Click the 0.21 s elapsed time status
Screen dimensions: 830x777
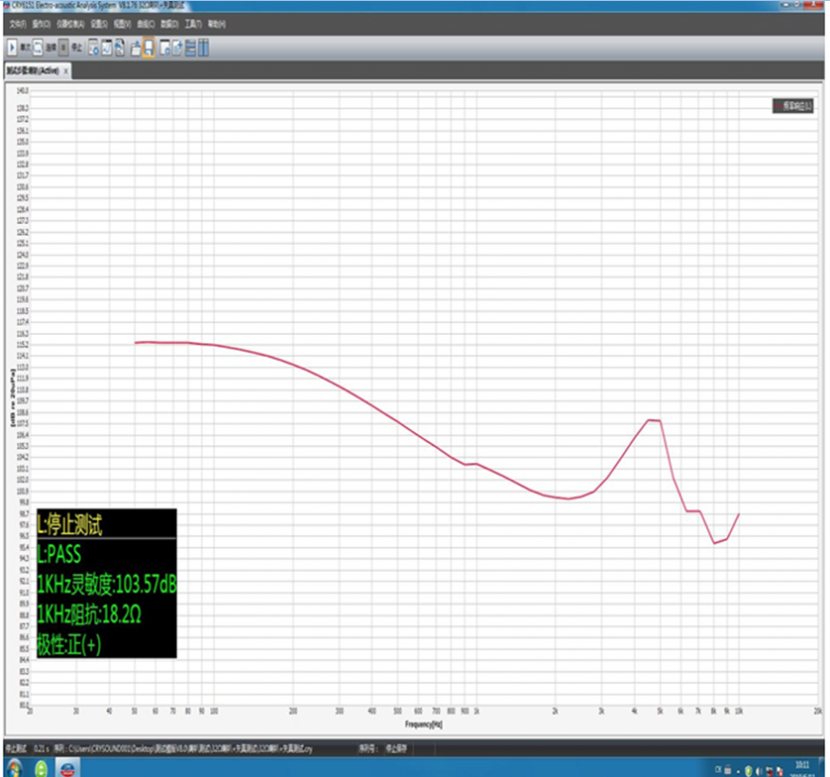(41, 748)
